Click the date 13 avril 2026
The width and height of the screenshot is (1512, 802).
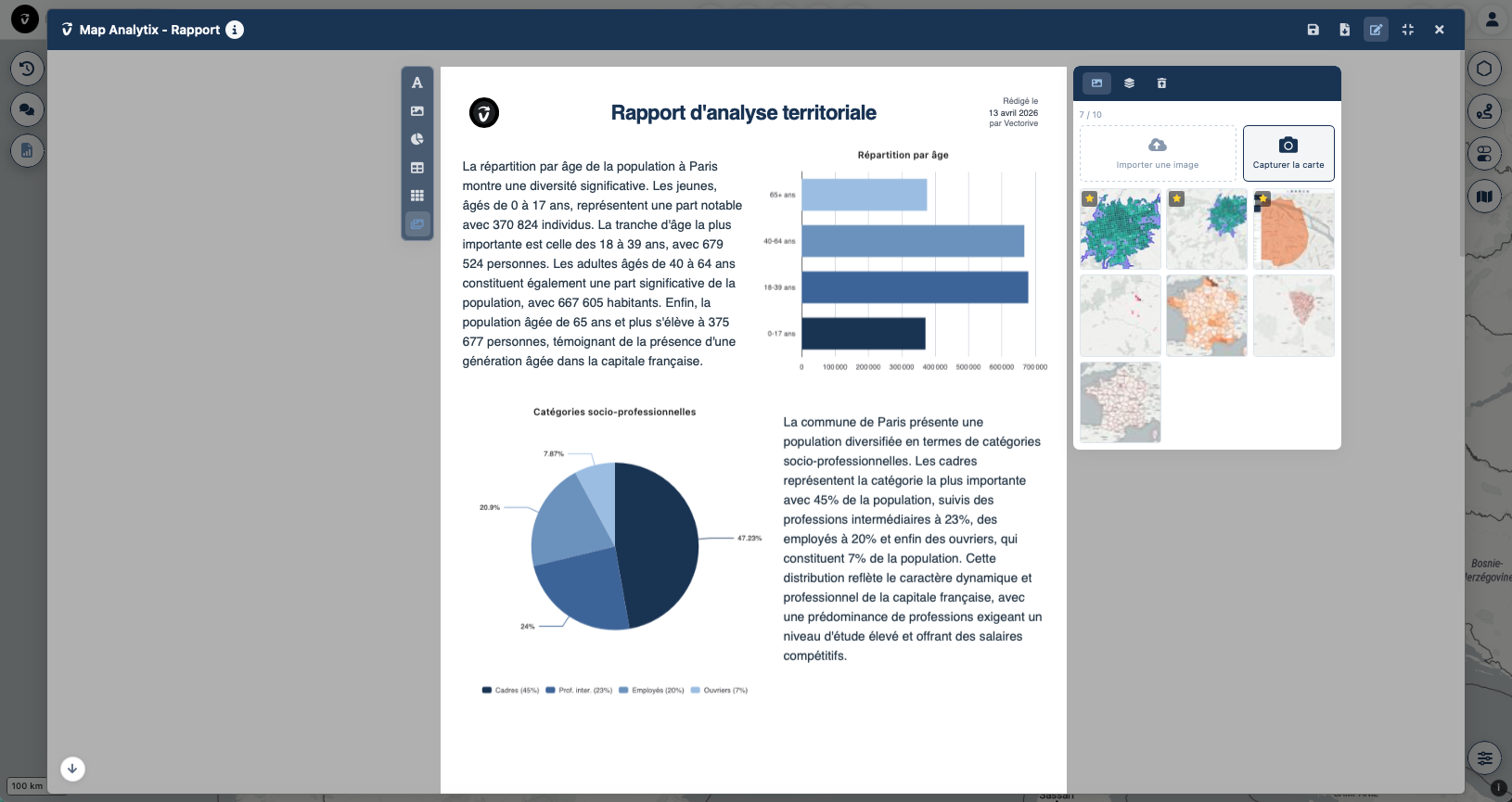tap(1013, 113)
